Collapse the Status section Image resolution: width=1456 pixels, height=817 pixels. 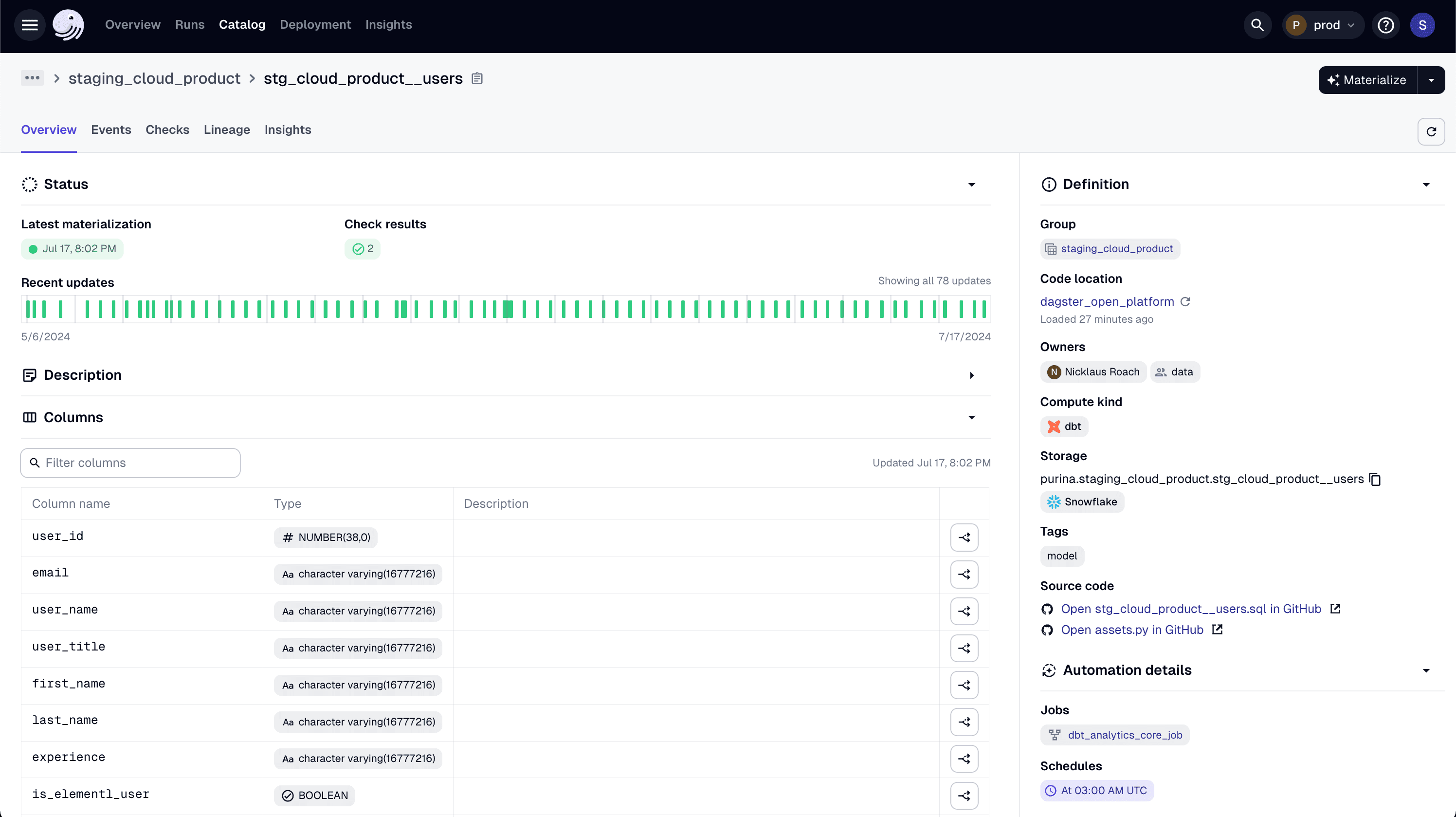coord(971,185)
